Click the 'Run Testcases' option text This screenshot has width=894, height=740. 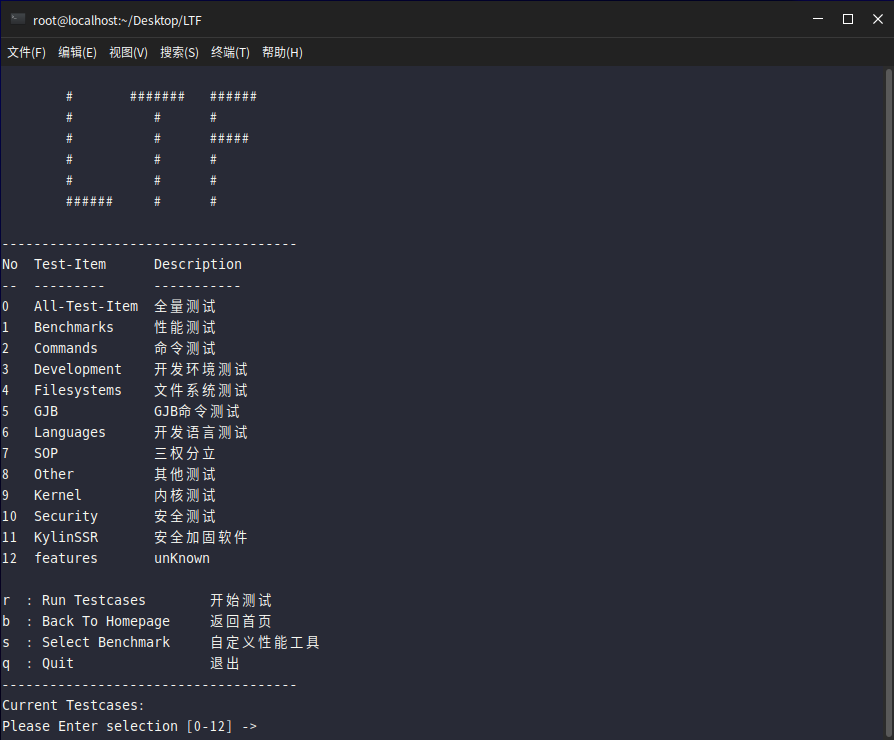(x=94, y=600)
